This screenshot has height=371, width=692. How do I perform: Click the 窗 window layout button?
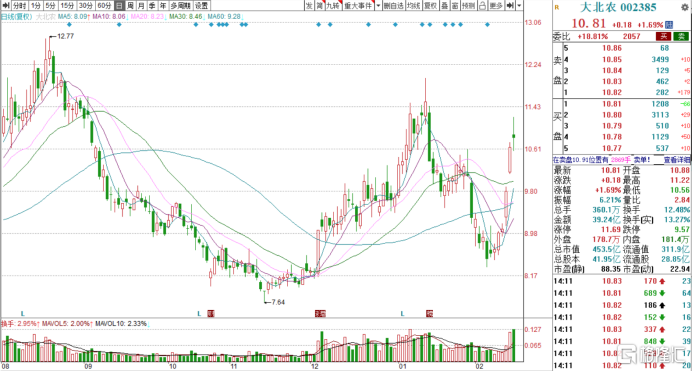(x=455, y=5)
